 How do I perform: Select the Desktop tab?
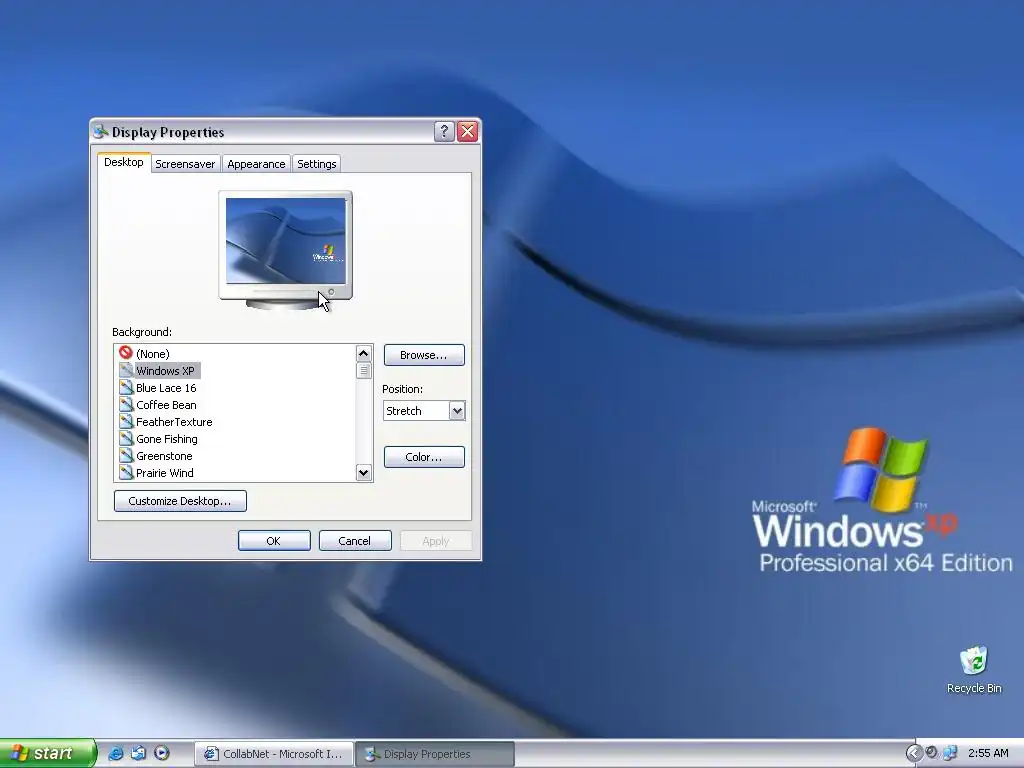point(124,162)
